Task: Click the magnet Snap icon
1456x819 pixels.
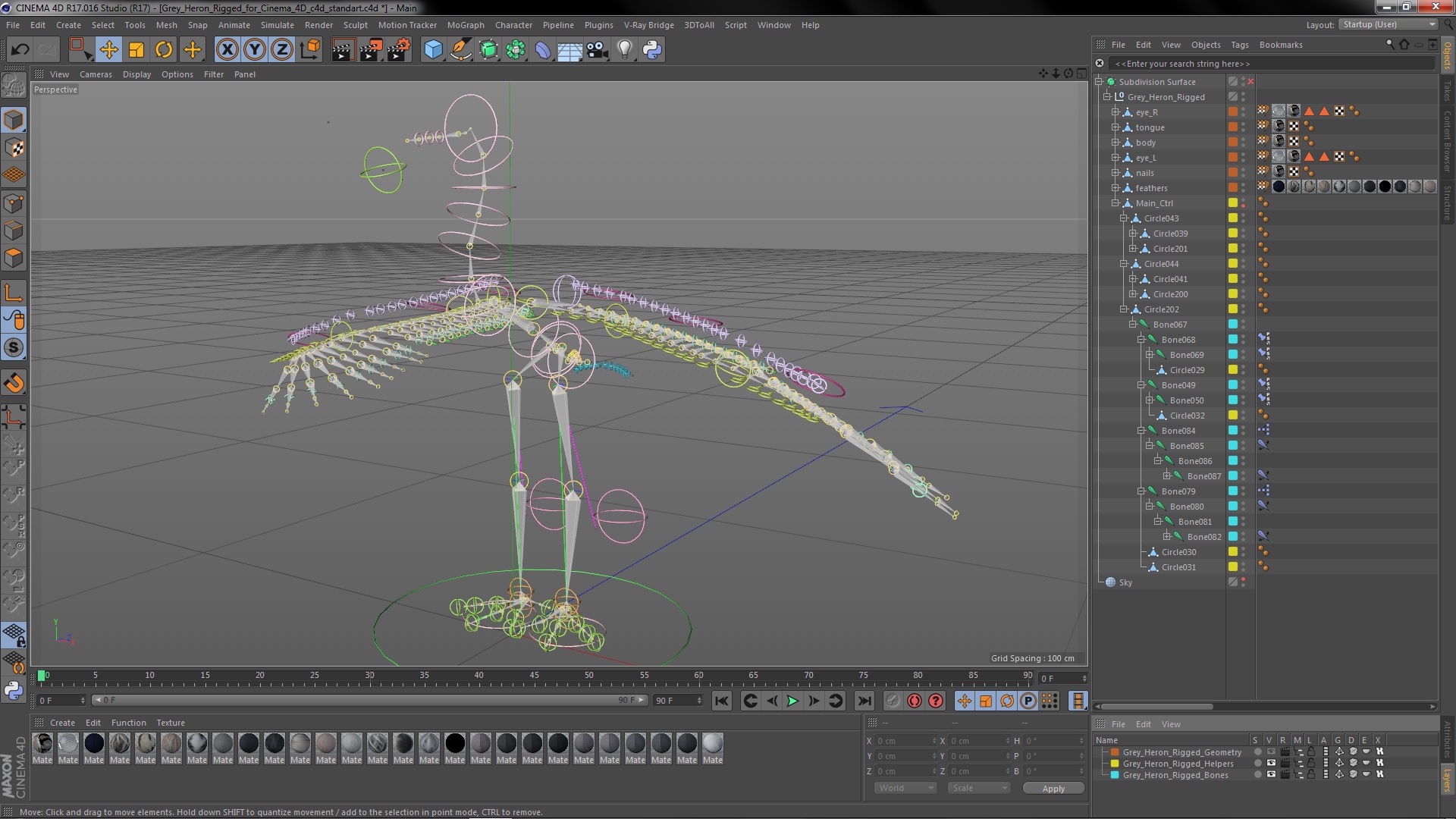Action: [14, 383]
